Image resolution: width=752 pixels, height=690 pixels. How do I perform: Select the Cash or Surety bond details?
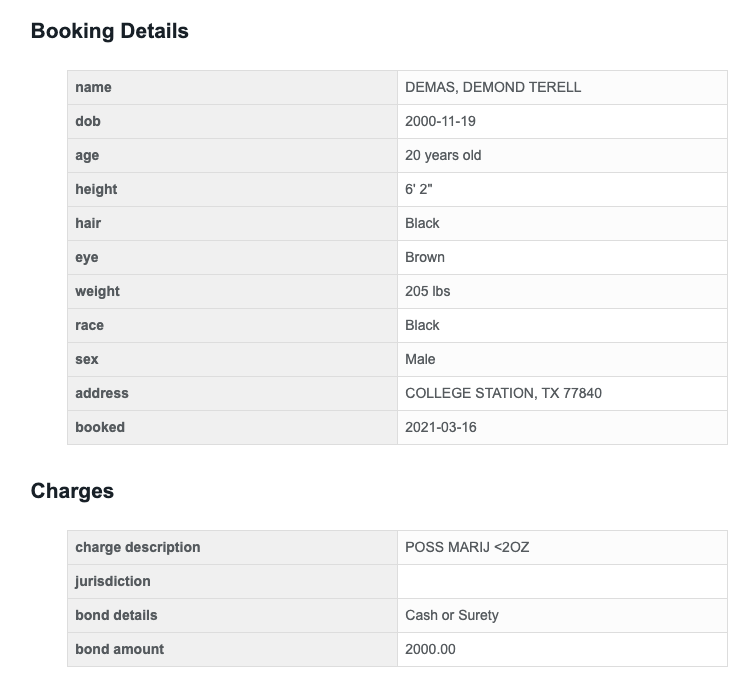pos(451,615)
